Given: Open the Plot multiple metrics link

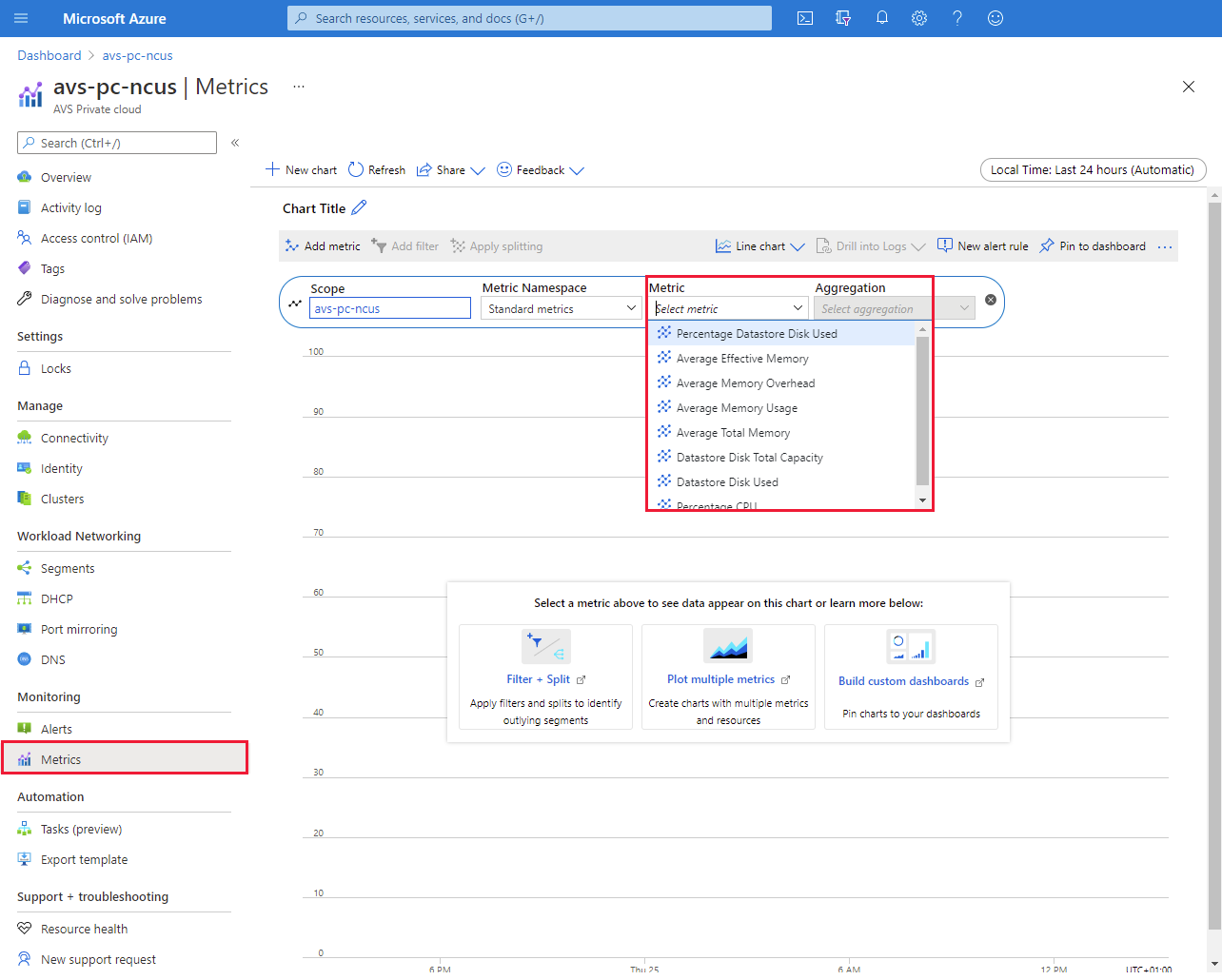Looking at the screenshot, I should point(720,679).
